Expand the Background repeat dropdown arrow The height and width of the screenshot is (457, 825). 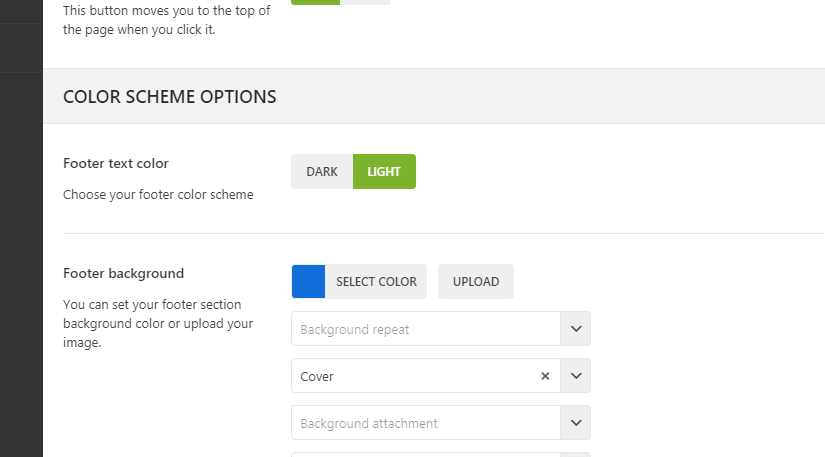pos(576,329)
